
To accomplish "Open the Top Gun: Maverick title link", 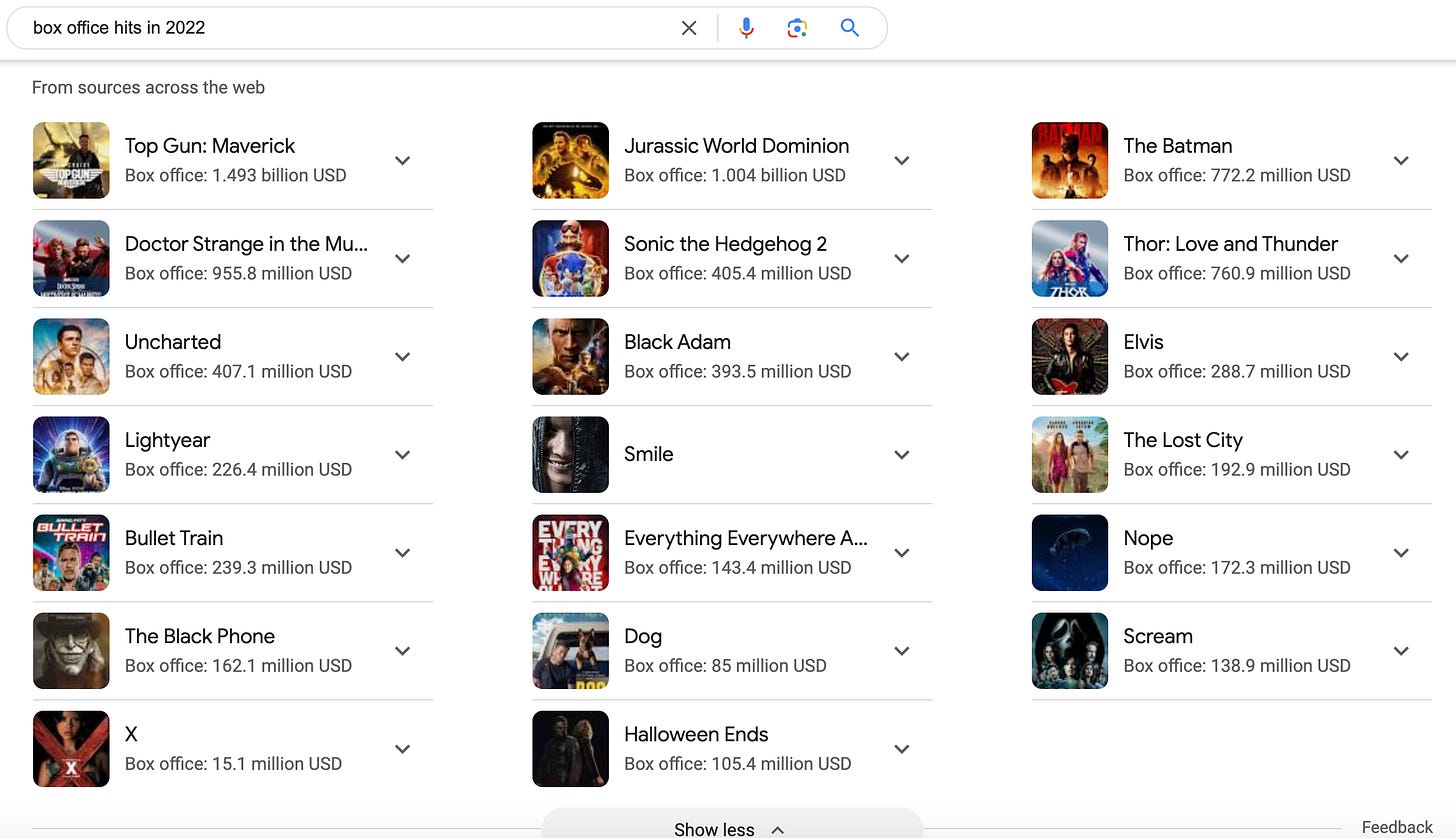I will coord(210,146).
